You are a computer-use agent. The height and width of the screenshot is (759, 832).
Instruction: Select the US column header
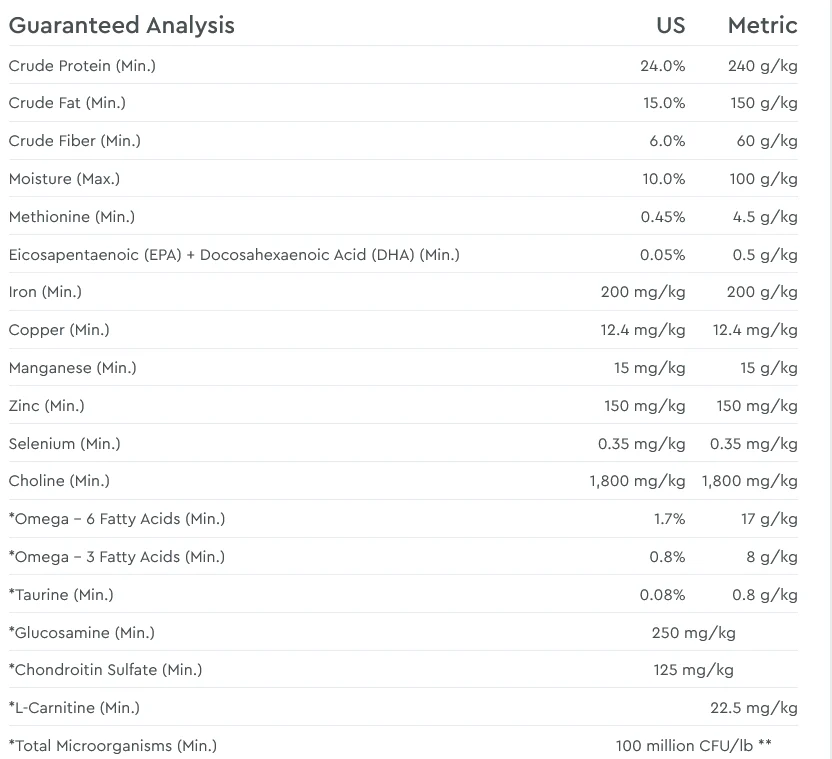click(x=671, y=25)
